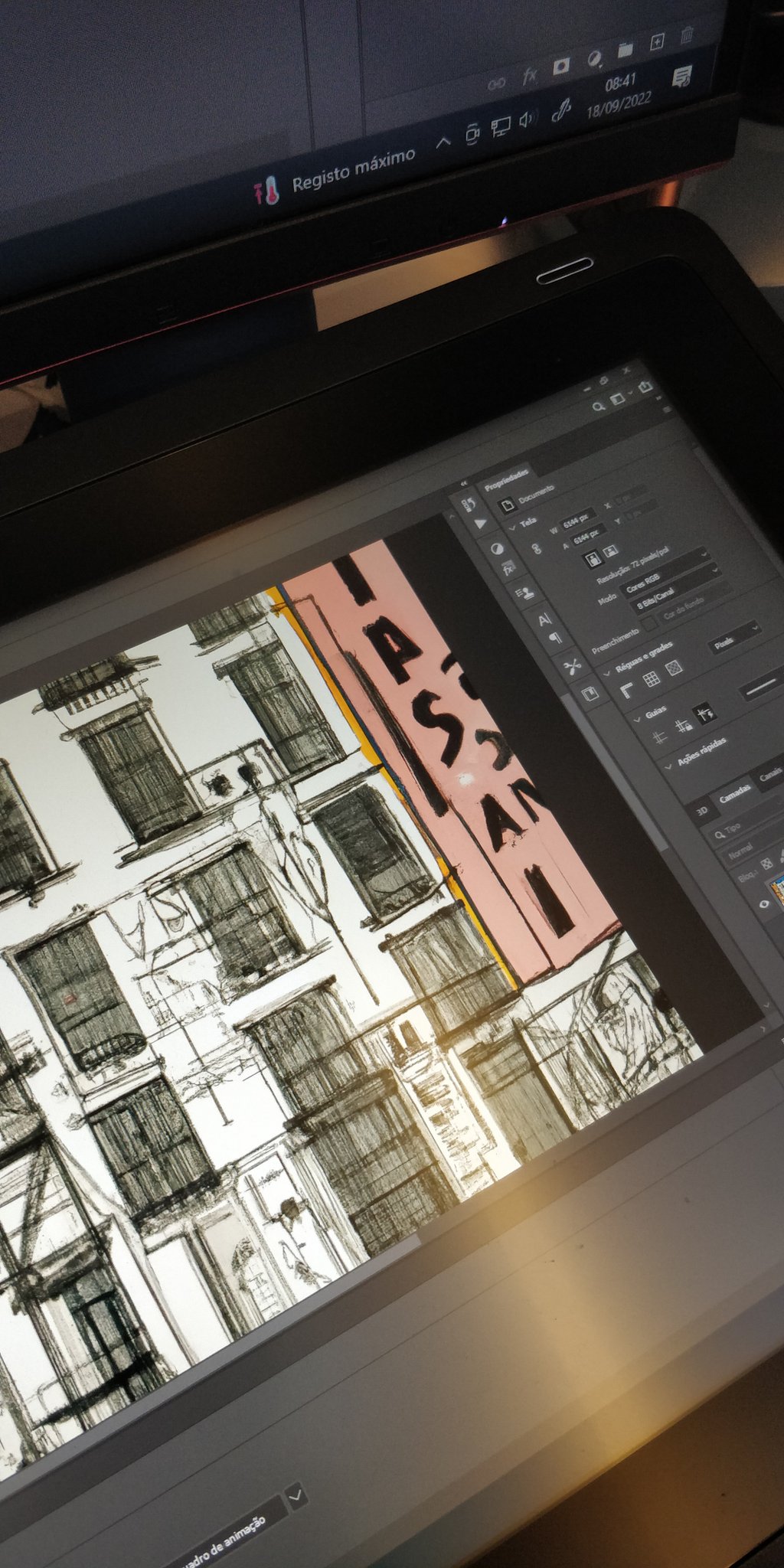Collapse the Réguas e grades section
This screenshot has width=784, height=1568.
click(608, 673)
